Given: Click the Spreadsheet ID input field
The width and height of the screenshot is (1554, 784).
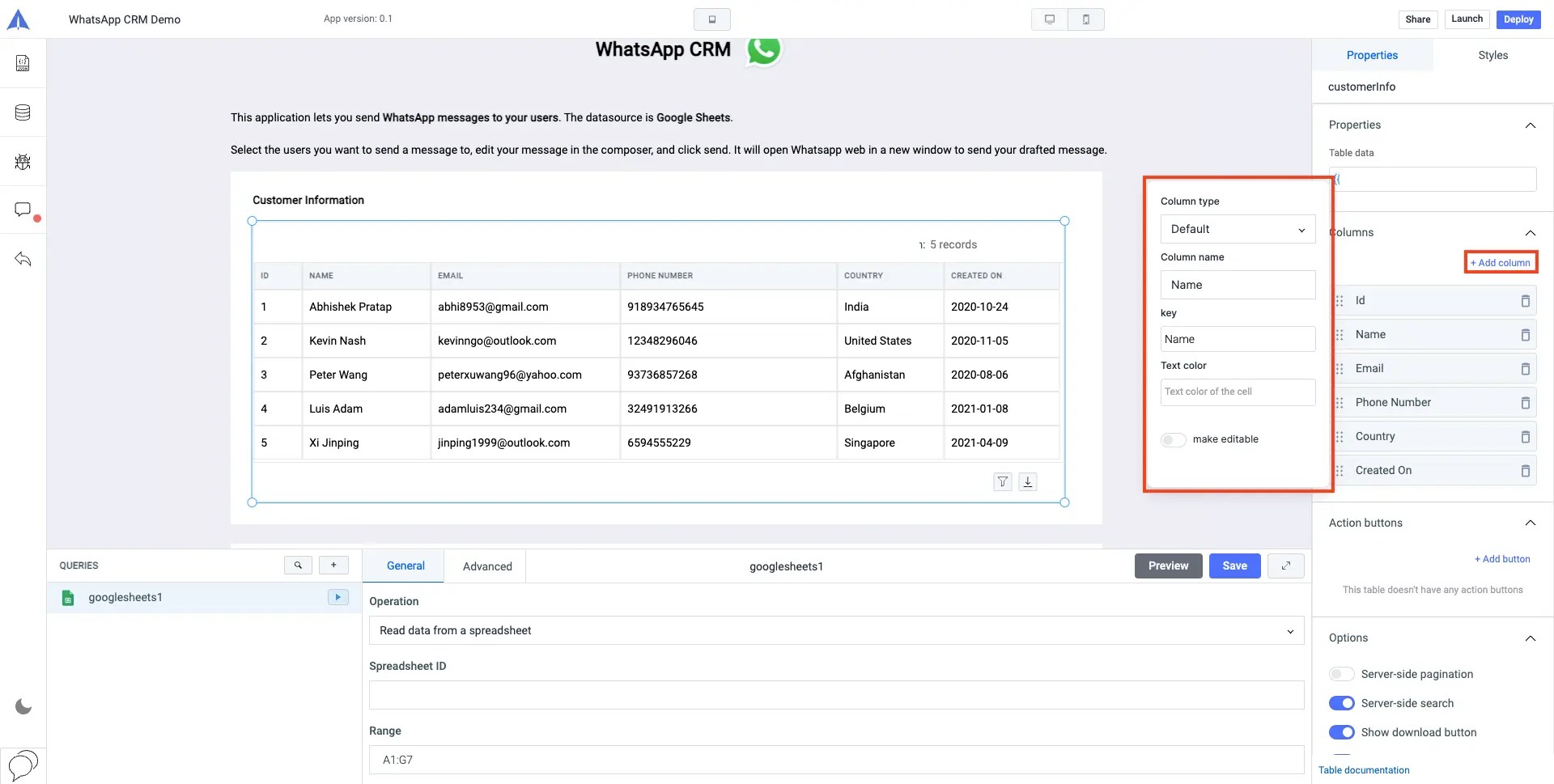Looking at the screenshot, I should tap(835, 694).
